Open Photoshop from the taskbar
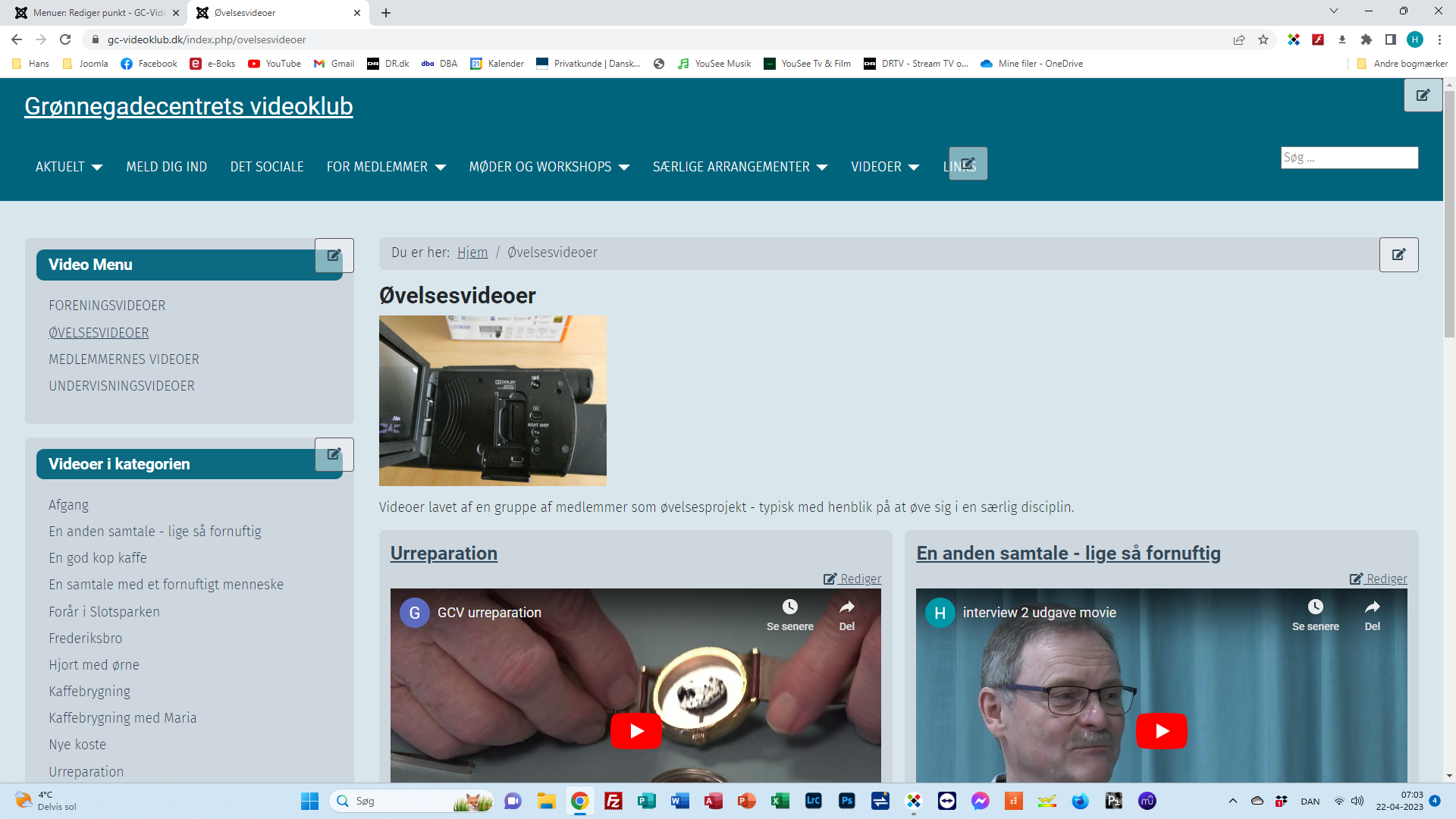 (x=847, y=801)
